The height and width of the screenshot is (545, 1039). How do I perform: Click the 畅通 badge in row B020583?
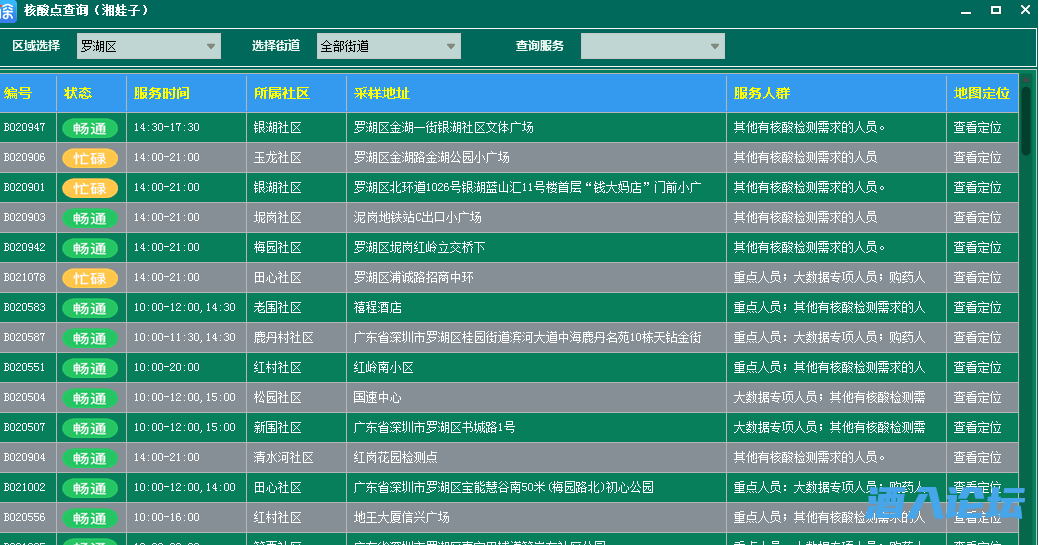[x=90, y=308]
